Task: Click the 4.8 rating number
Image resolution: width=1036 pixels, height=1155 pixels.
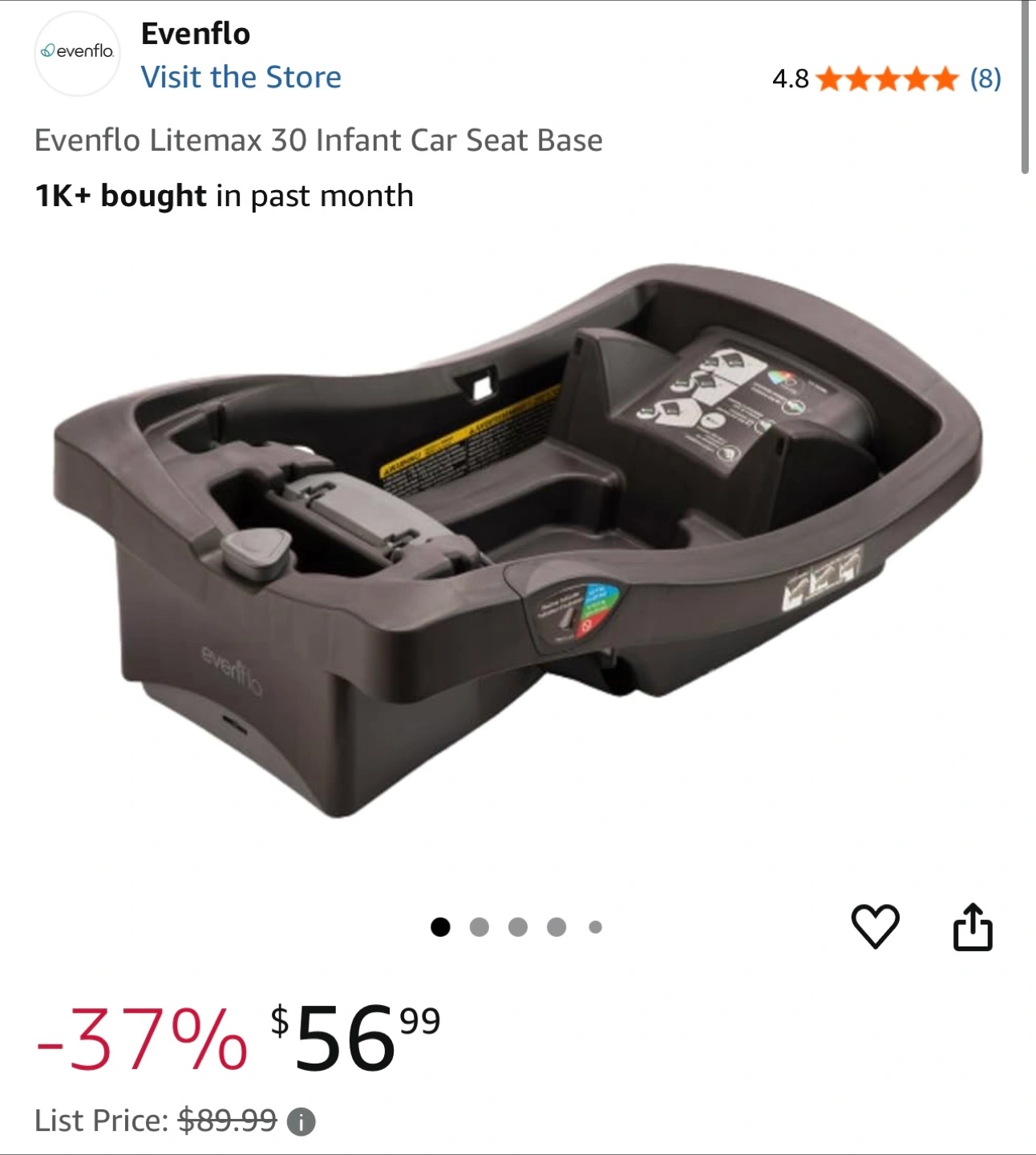Action: click(790, 79)
